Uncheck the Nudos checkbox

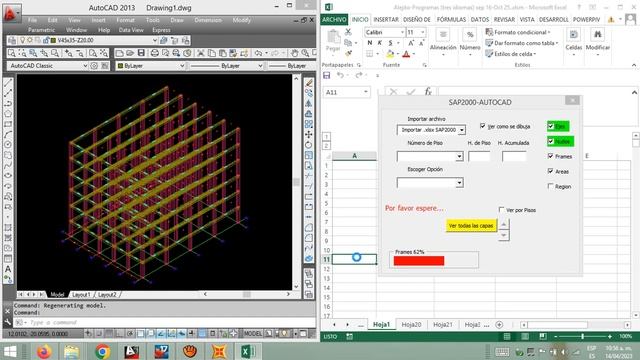[551, 141]
